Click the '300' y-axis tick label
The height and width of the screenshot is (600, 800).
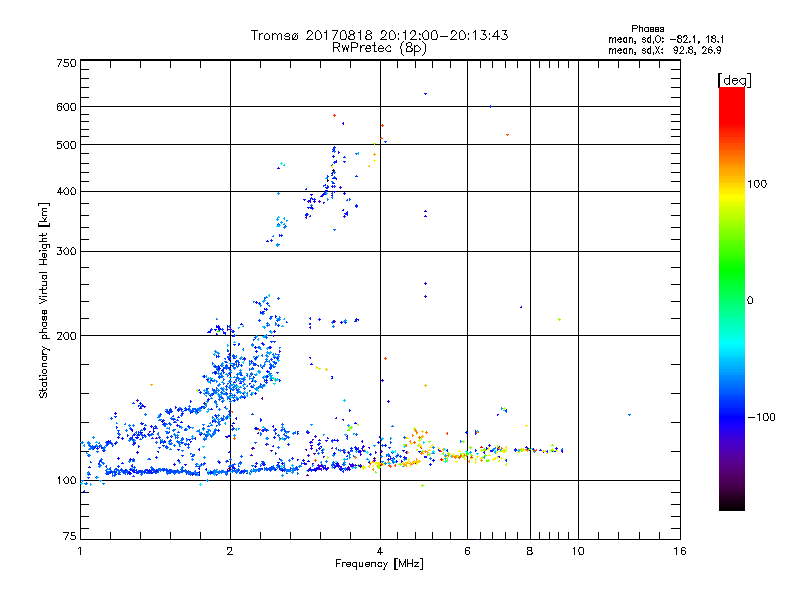tap(67, 252)
